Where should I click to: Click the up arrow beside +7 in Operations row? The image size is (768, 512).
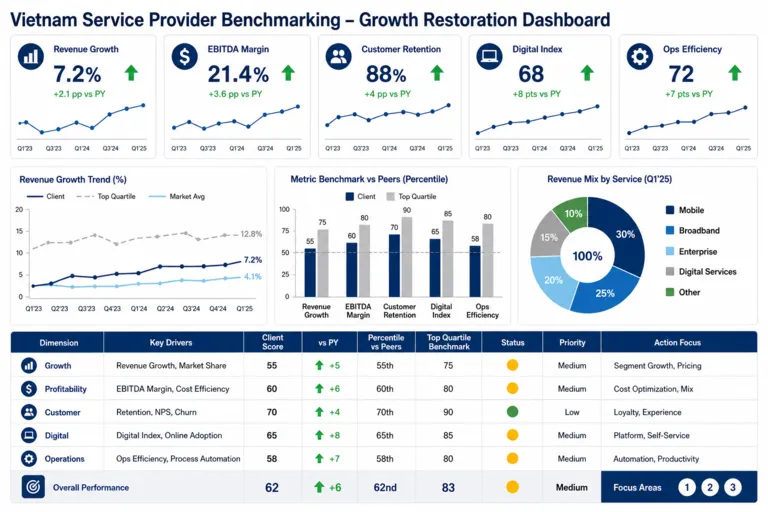(x=319, y=459)
